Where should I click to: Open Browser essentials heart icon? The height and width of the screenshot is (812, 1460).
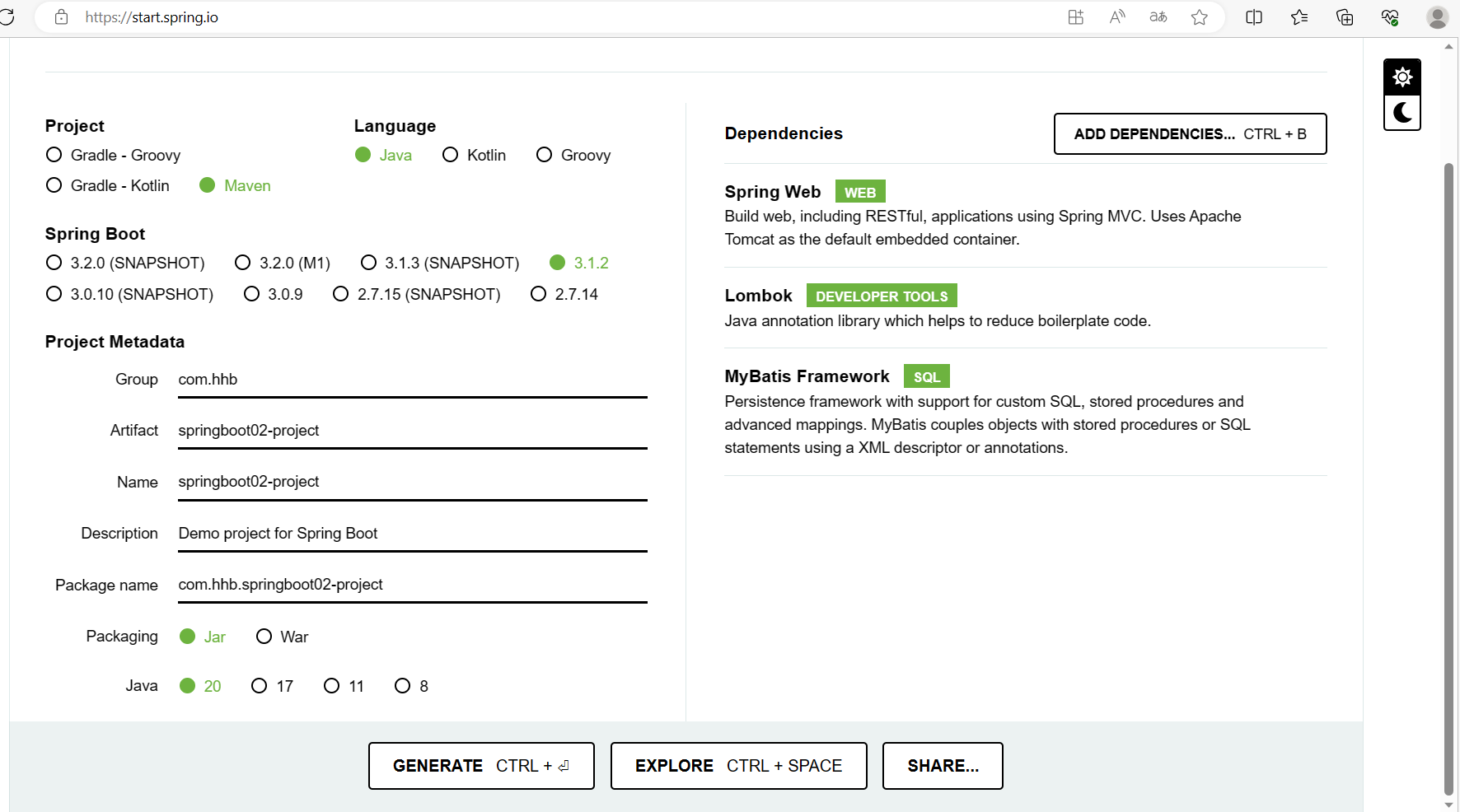pyautogui.click(x=1390, y=17)
